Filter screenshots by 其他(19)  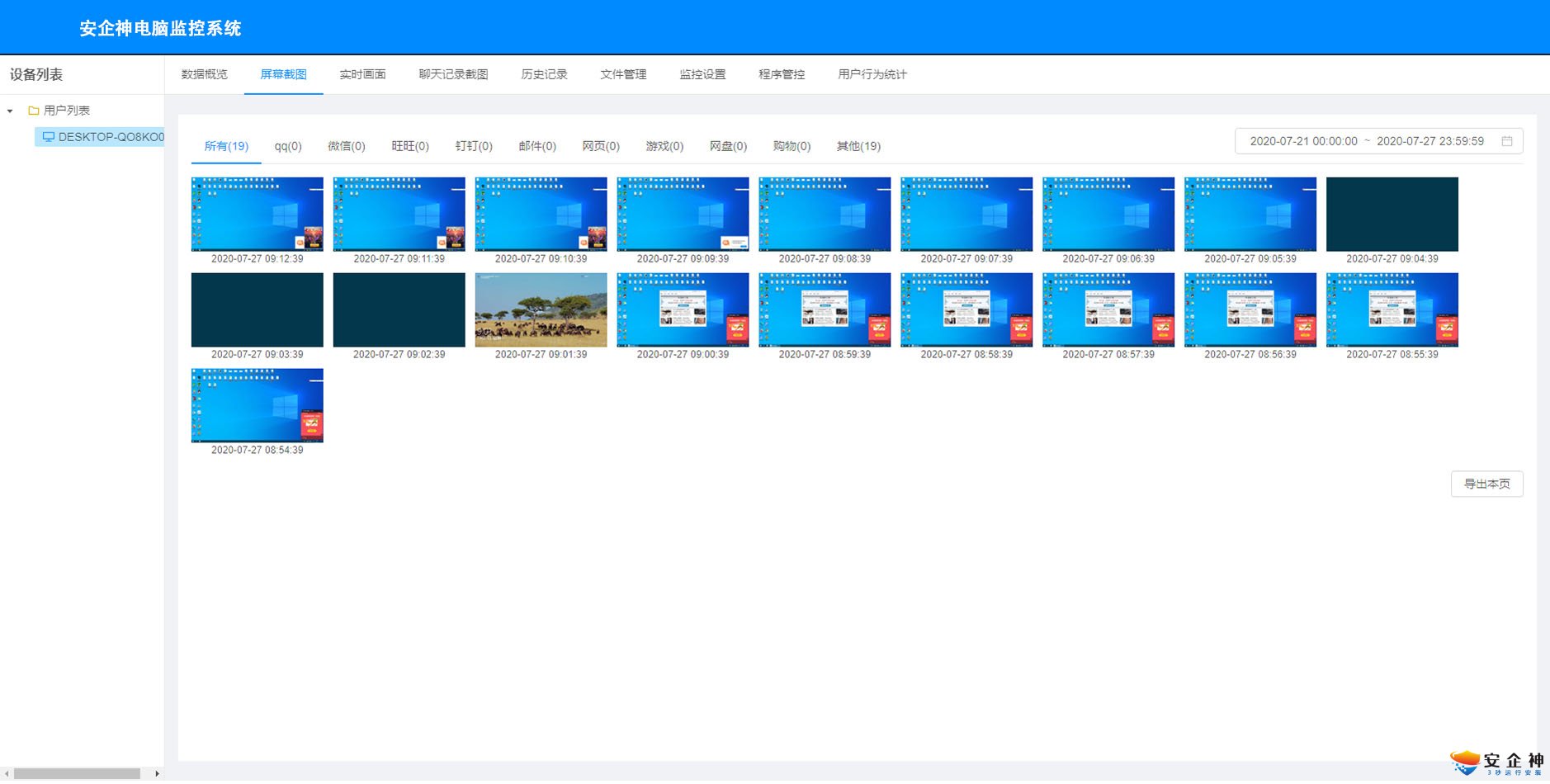coord(858,146)
